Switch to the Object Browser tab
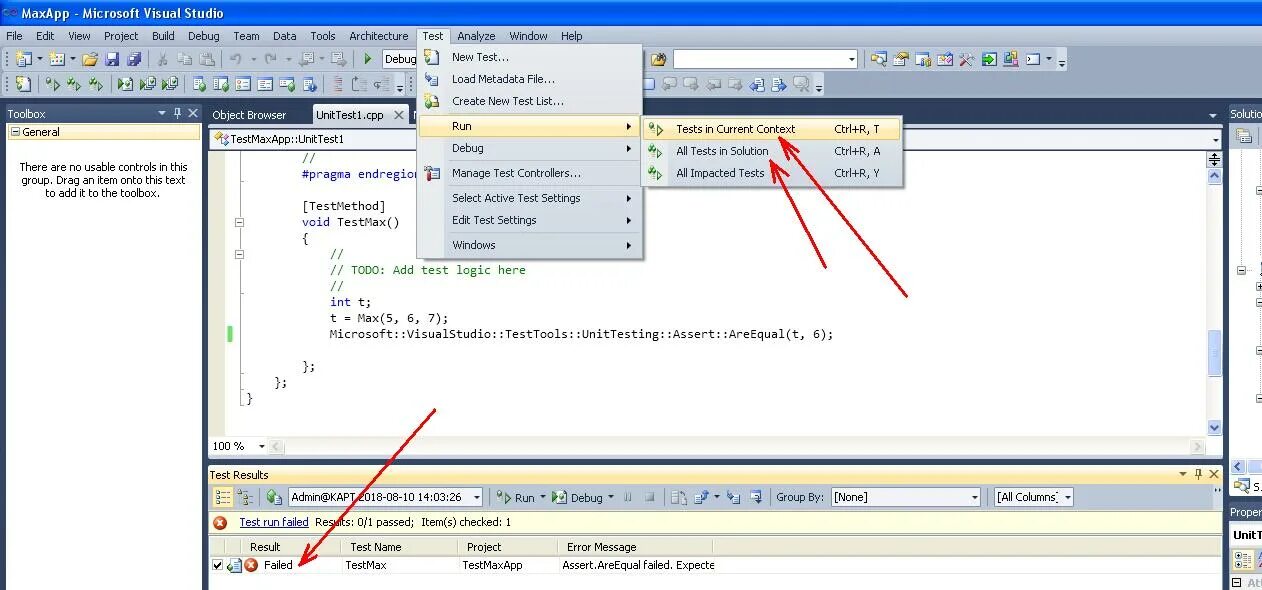 click(249, 115)
